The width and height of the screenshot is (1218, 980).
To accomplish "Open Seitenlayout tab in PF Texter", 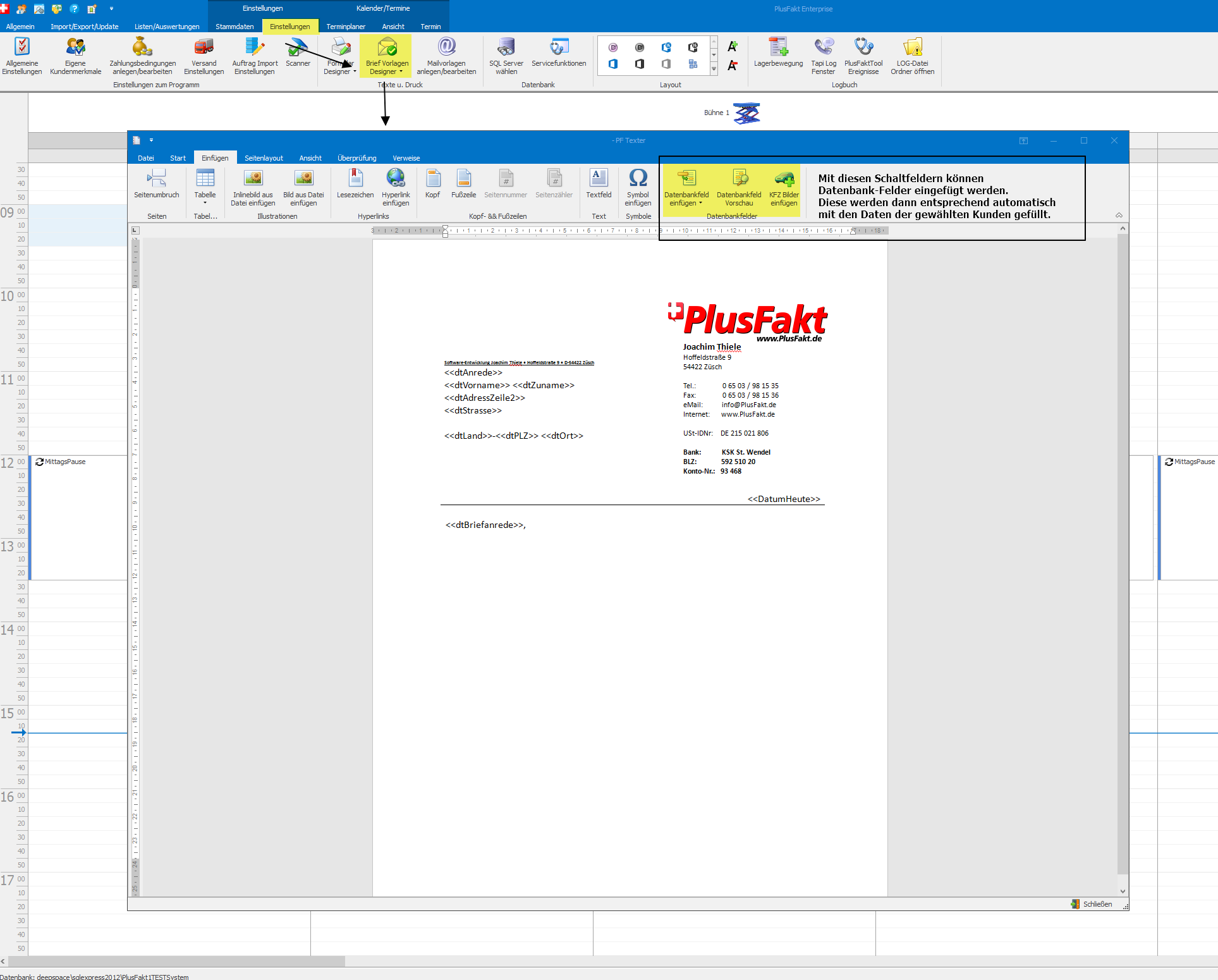I will point(264,158).
